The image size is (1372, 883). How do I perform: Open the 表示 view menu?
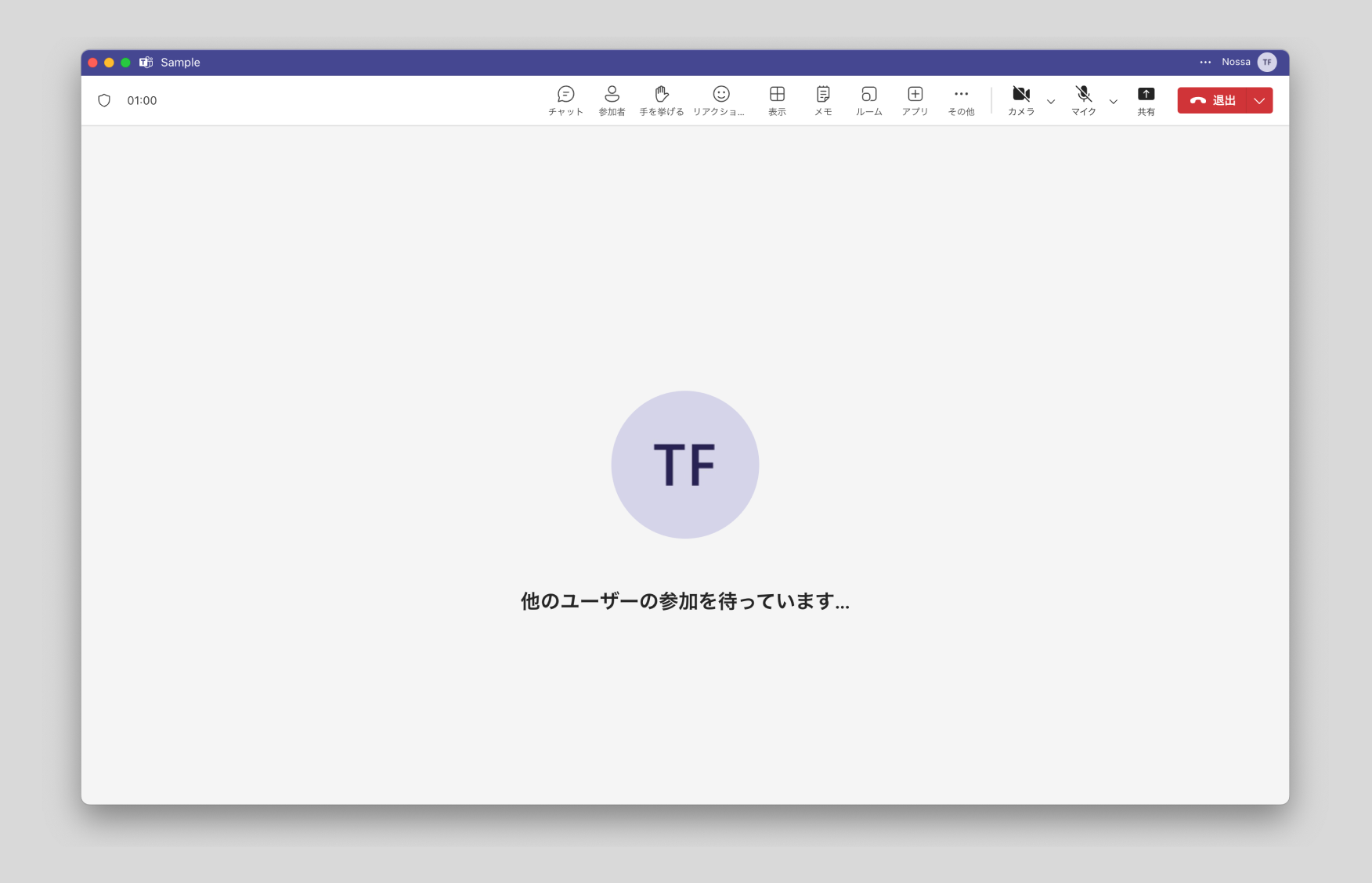click(777, 100)
